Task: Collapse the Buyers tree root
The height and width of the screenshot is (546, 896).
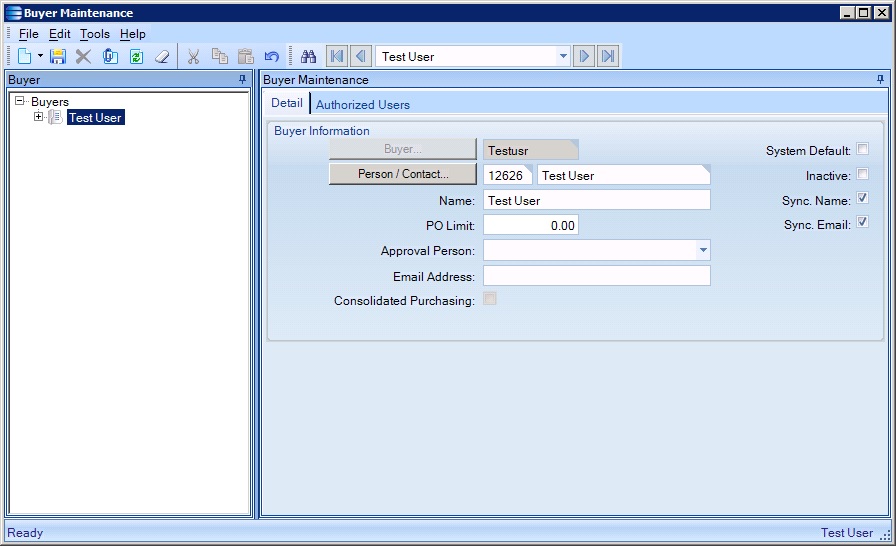Action: click(19, 101)
